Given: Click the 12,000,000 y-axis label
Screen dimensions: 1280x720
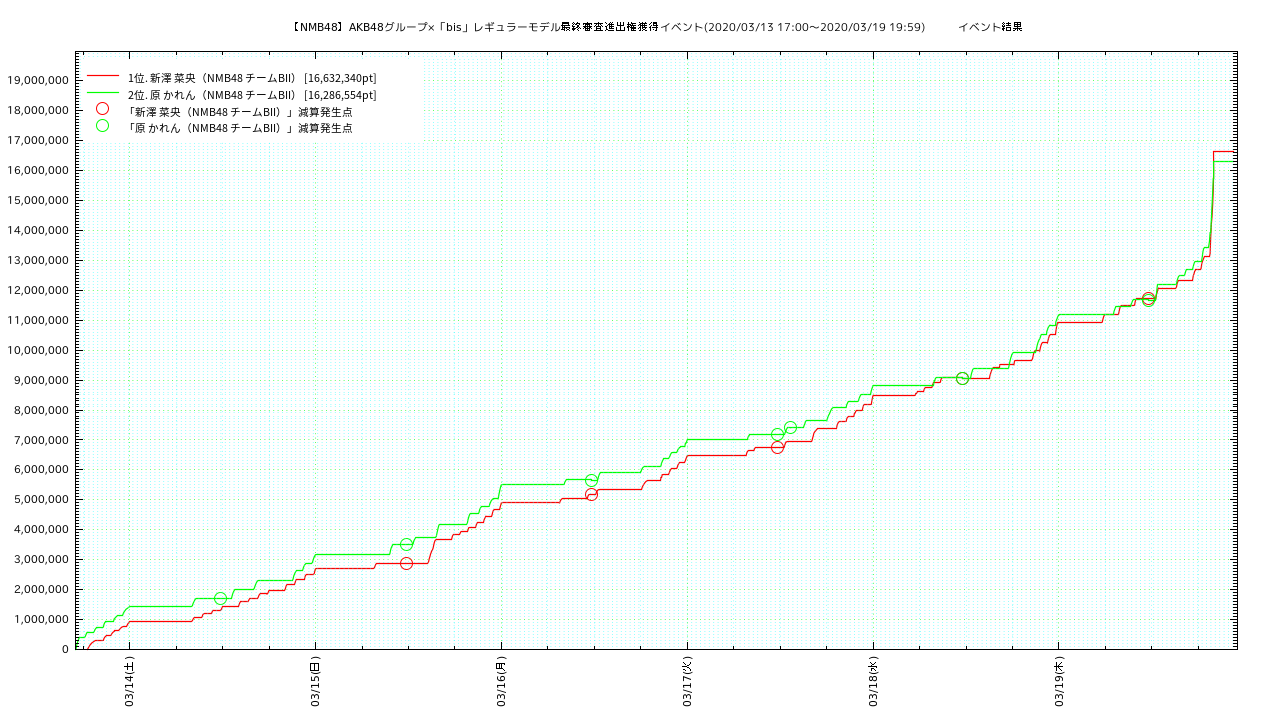Looking at the screenshot, I should pyautogui.click(x=38, y=291).
